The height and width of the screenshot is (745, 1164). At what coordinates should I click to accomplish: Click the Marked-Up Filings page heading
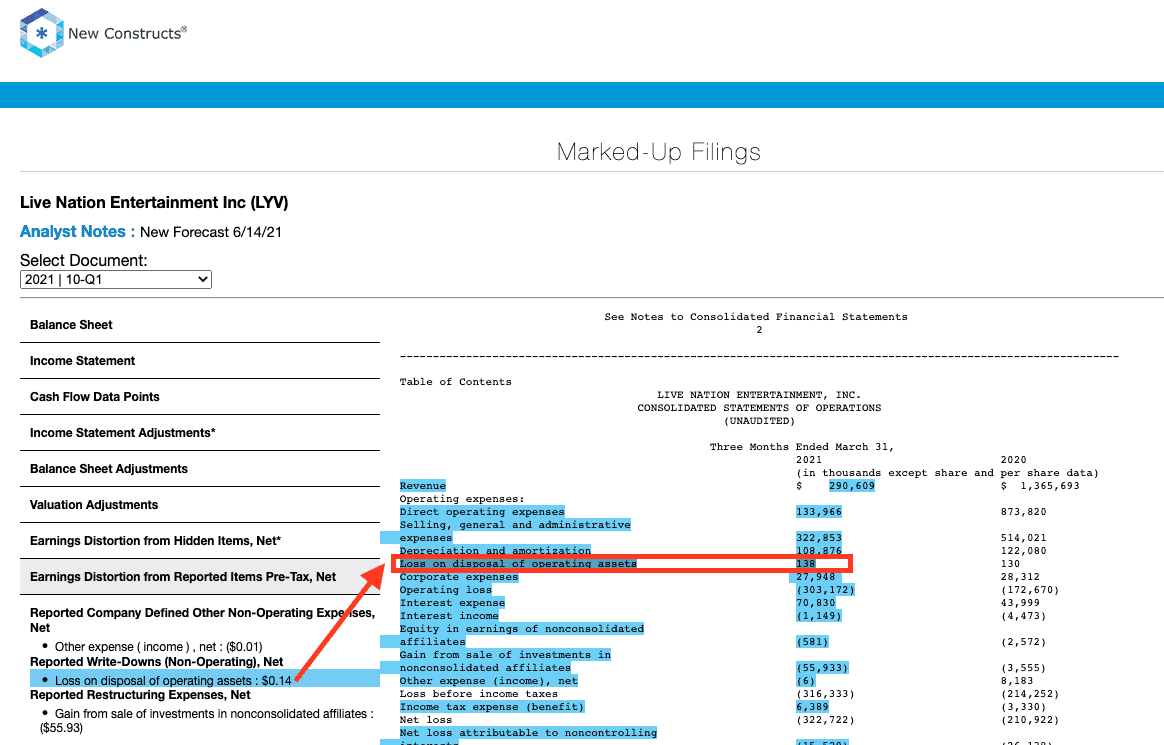(658, 152)
